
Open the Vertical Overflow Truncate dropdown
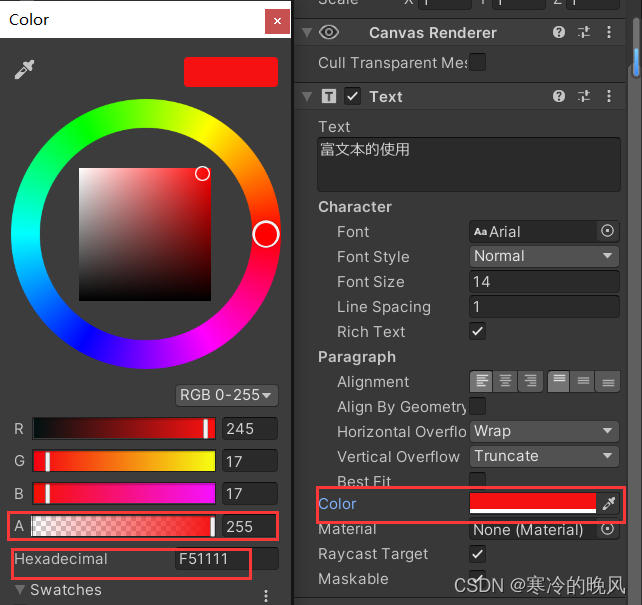(544, 456)
